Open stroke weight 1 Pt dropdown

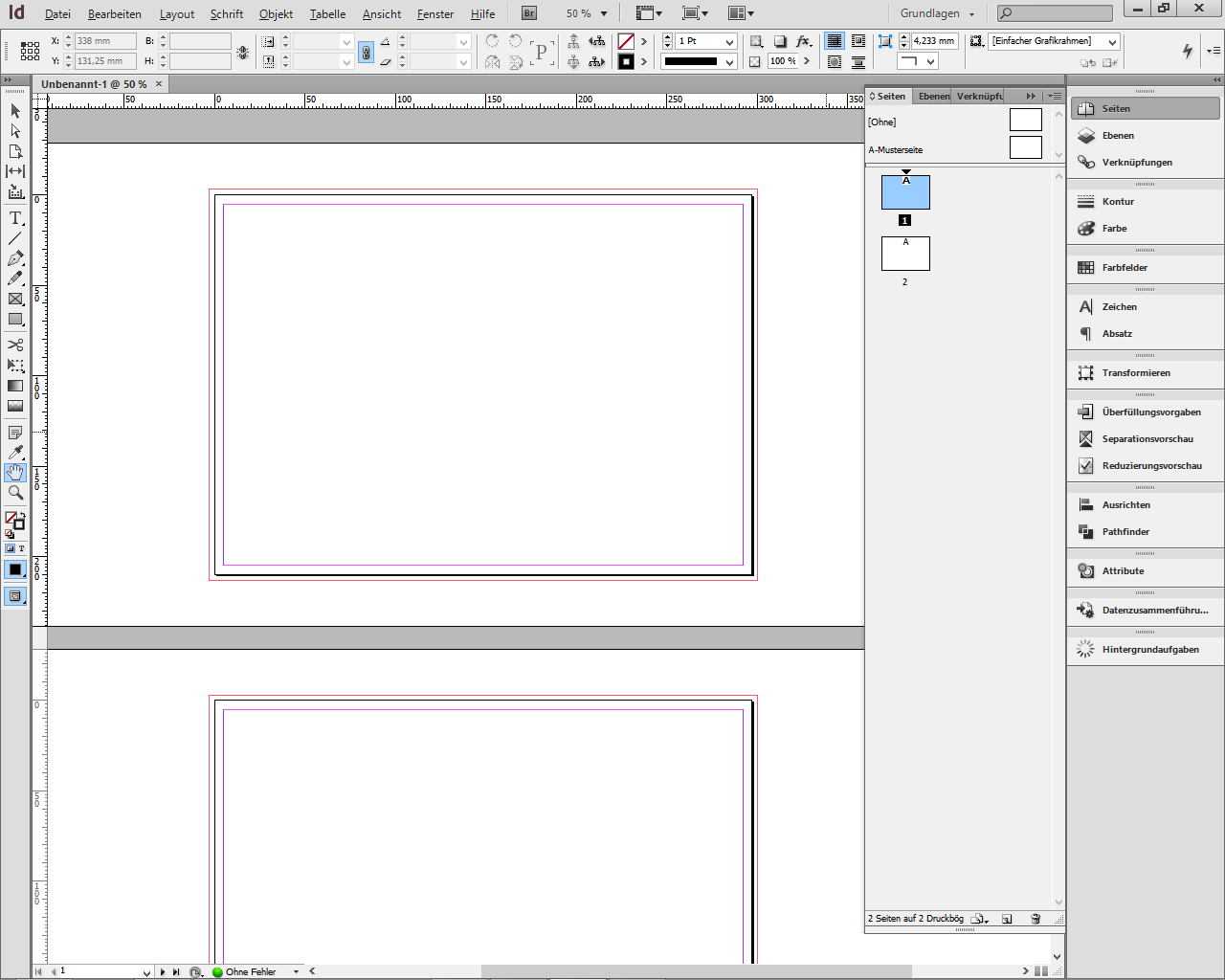[729, 42]
